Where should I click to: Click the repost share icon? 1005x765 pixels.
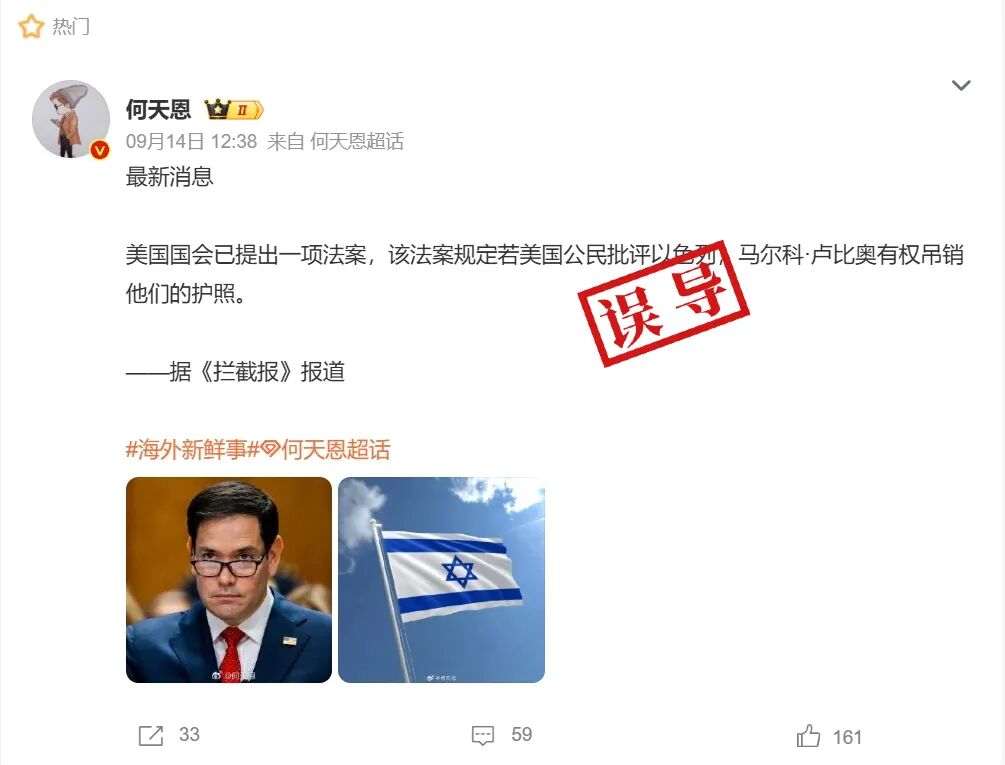[x=151, y=736]
